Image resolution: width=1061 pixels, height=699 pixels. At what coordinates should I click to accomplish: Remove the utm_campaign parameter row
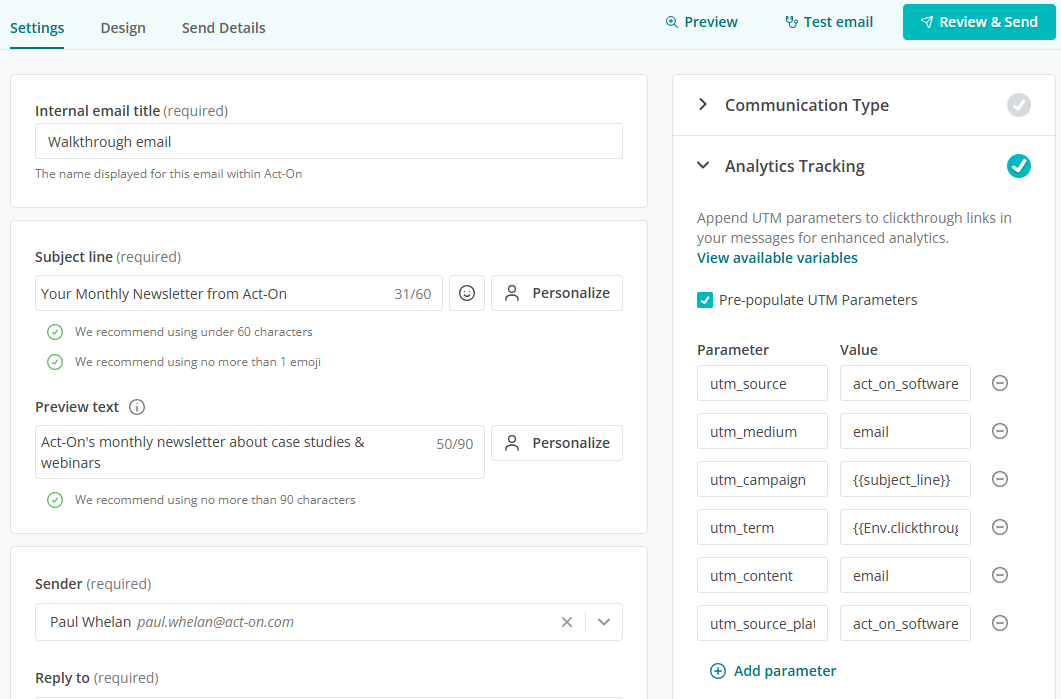999,479
